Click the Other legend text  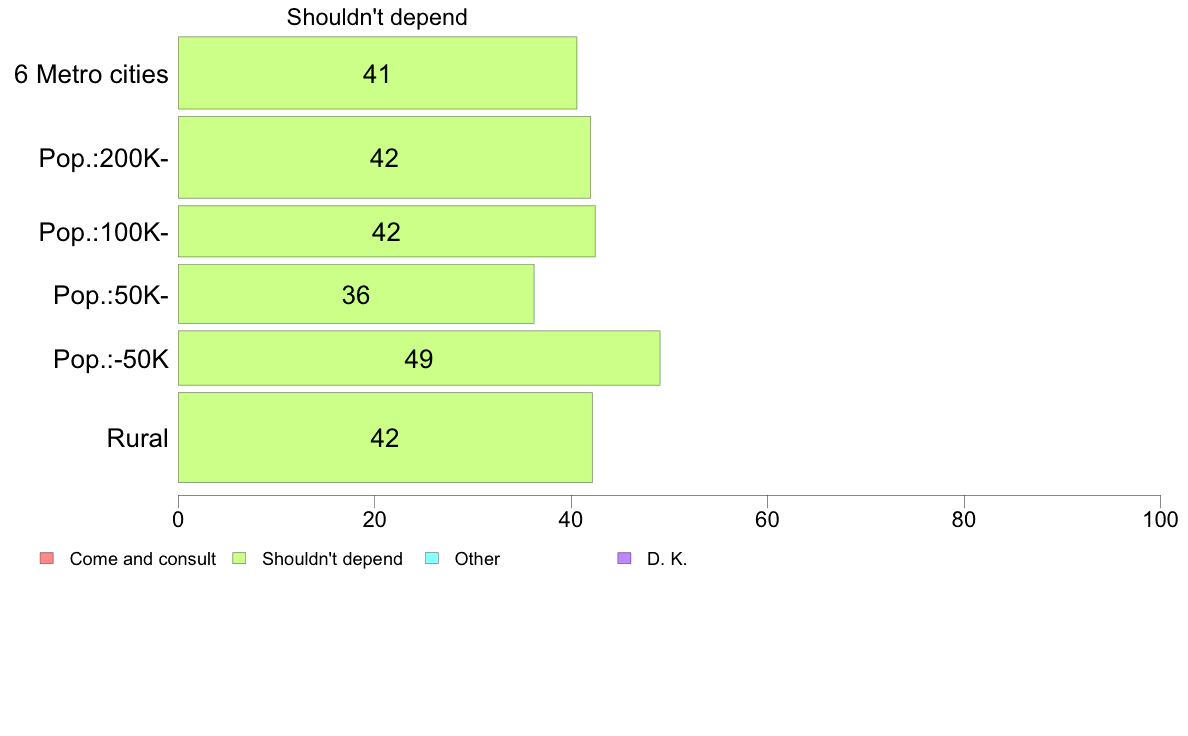(477, 559)
